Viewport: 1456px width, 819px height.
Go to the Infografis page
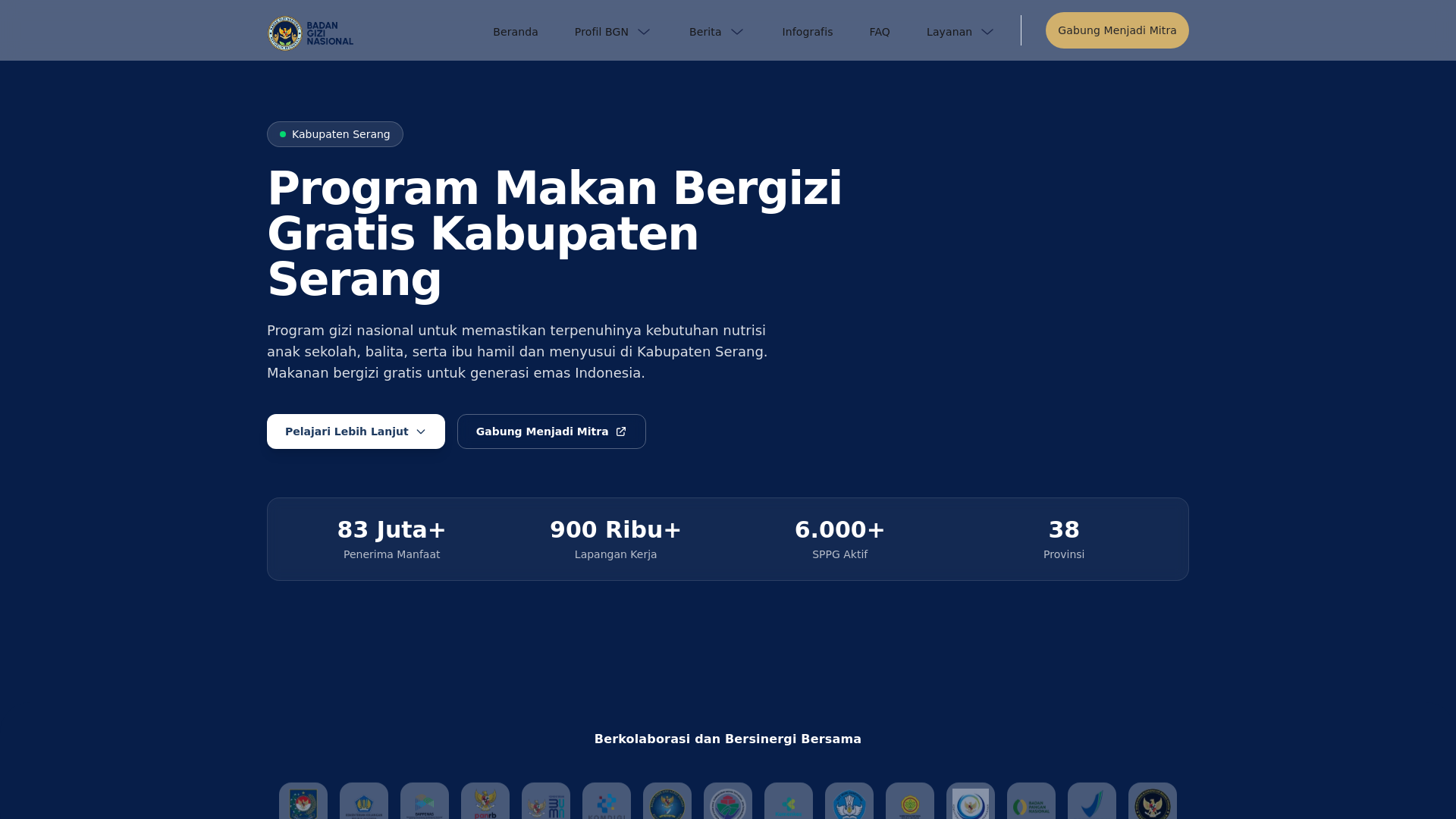click(x=808, y=32)
